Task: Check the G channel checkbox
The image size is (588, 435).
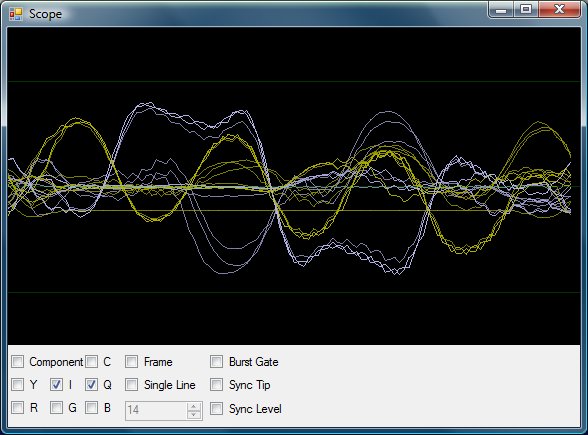Action: click(x=56, y=408)
